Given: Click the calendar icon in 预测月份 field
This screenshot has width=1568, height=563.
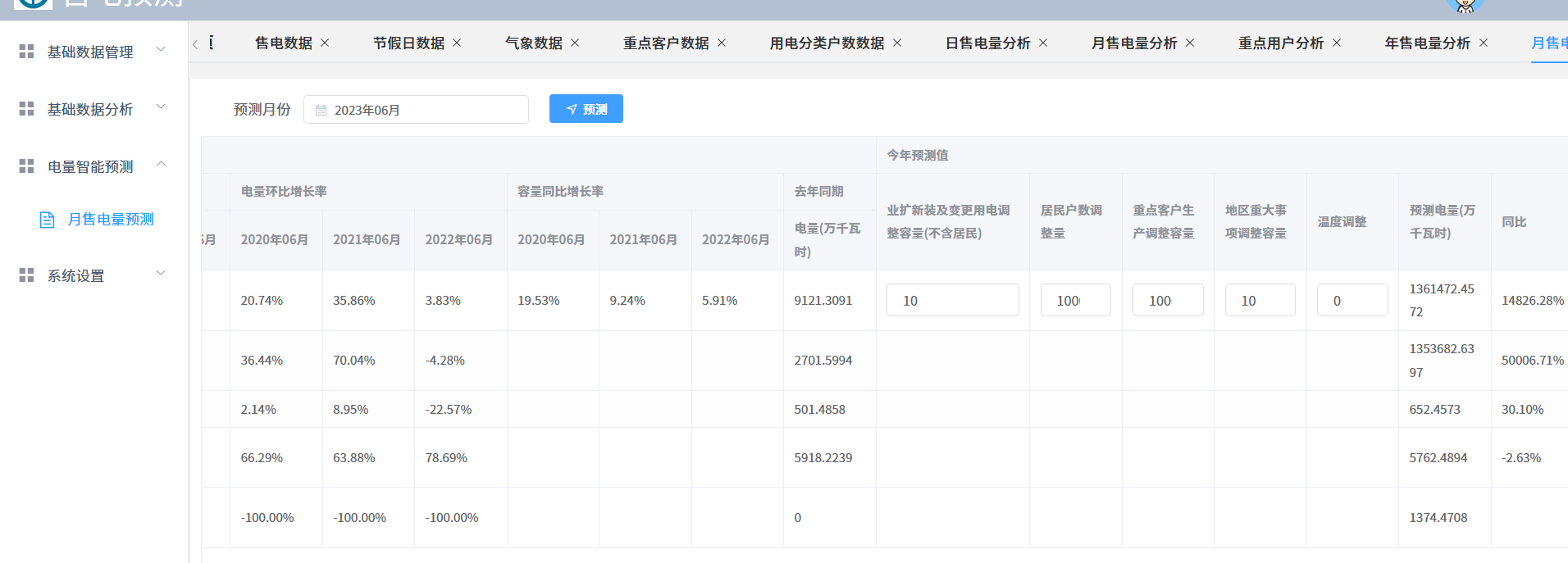Looking at the screenshot, I should pyautogui.click(x=321, y=111).
